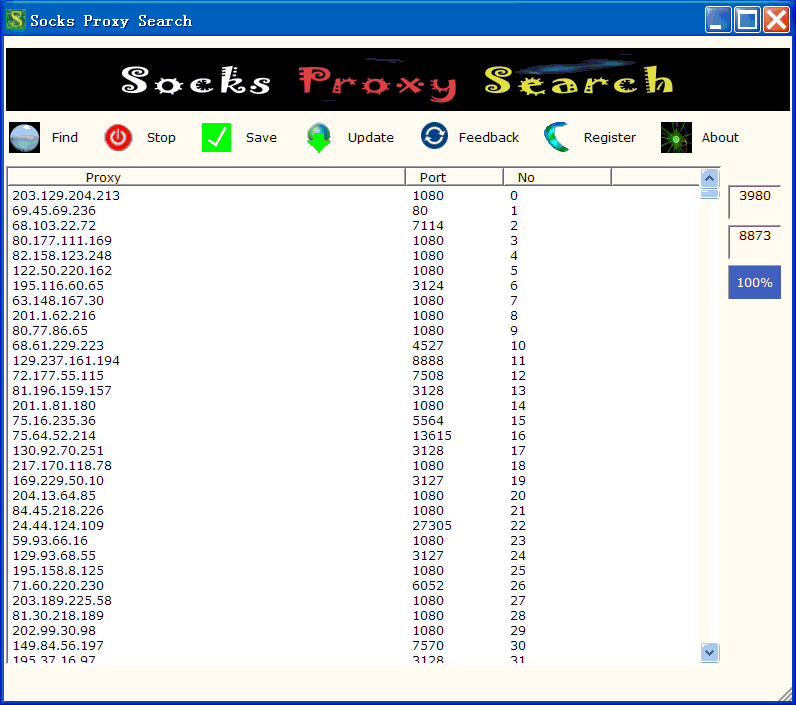Click the field showing 3980
The image size is (796, 705).
pos(754,197)
